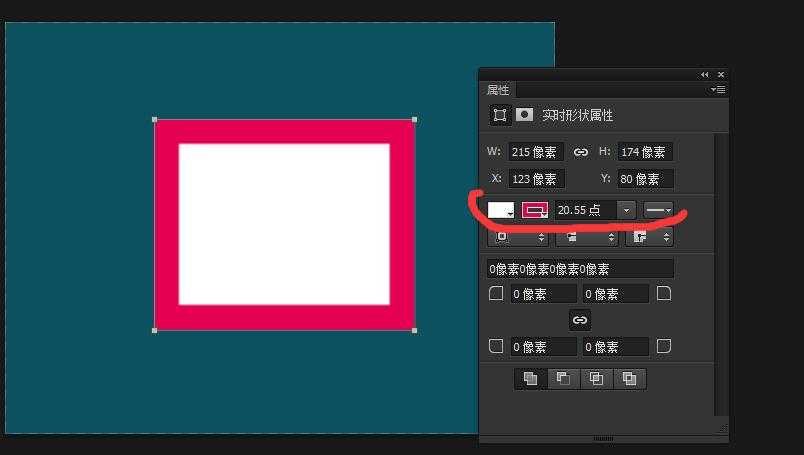
Task: Click the stroke width field 20.55 点
Action: pos(586,210)
